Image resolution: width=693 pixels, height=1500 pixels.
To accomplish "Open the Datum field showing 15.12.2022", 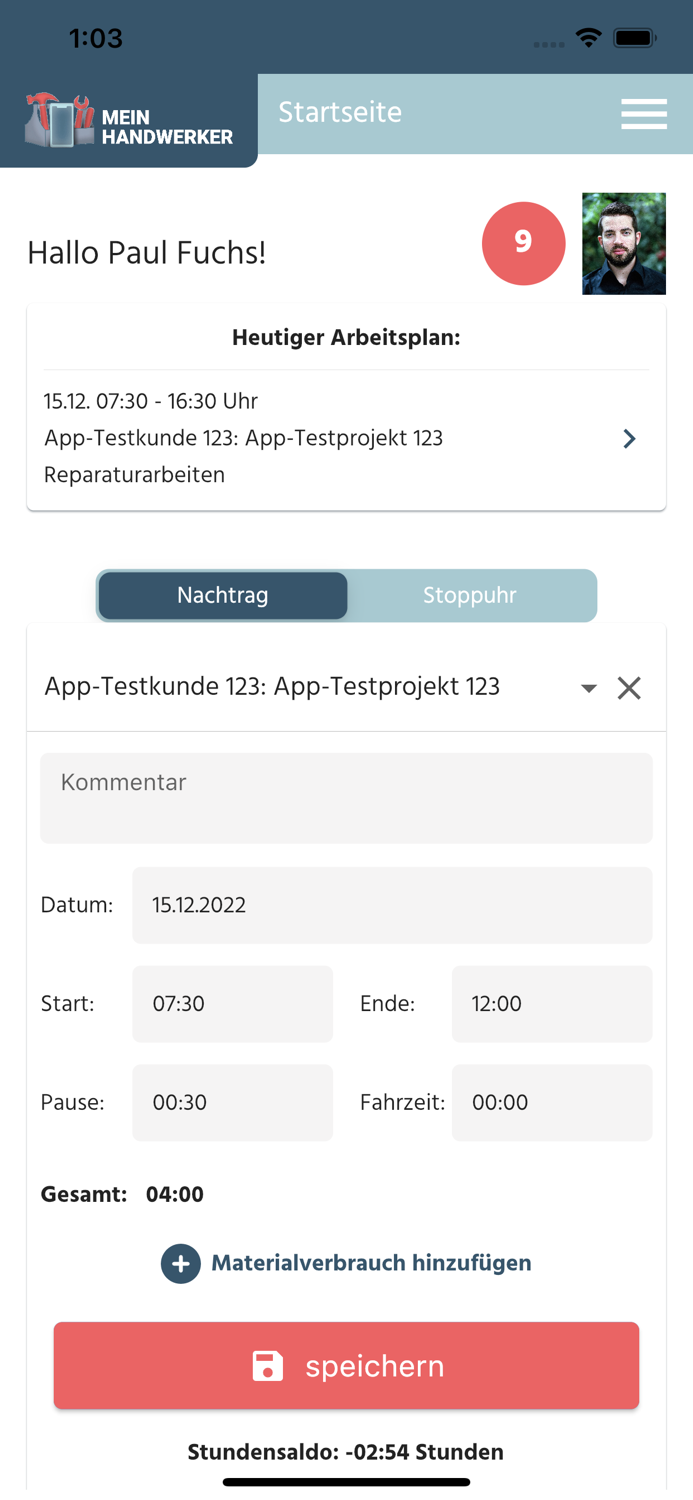I will tap(392, 905).
